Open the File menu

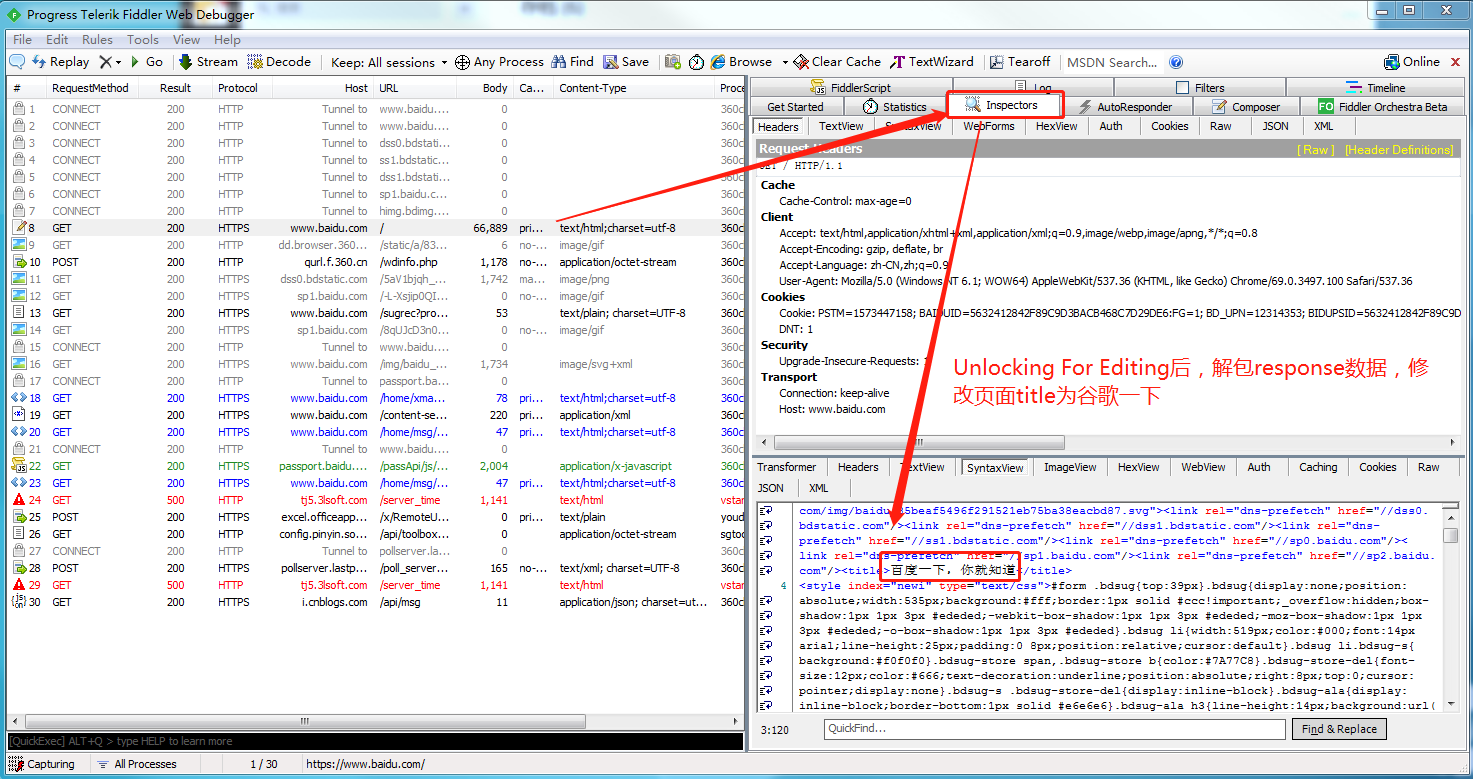pos(22,40)
